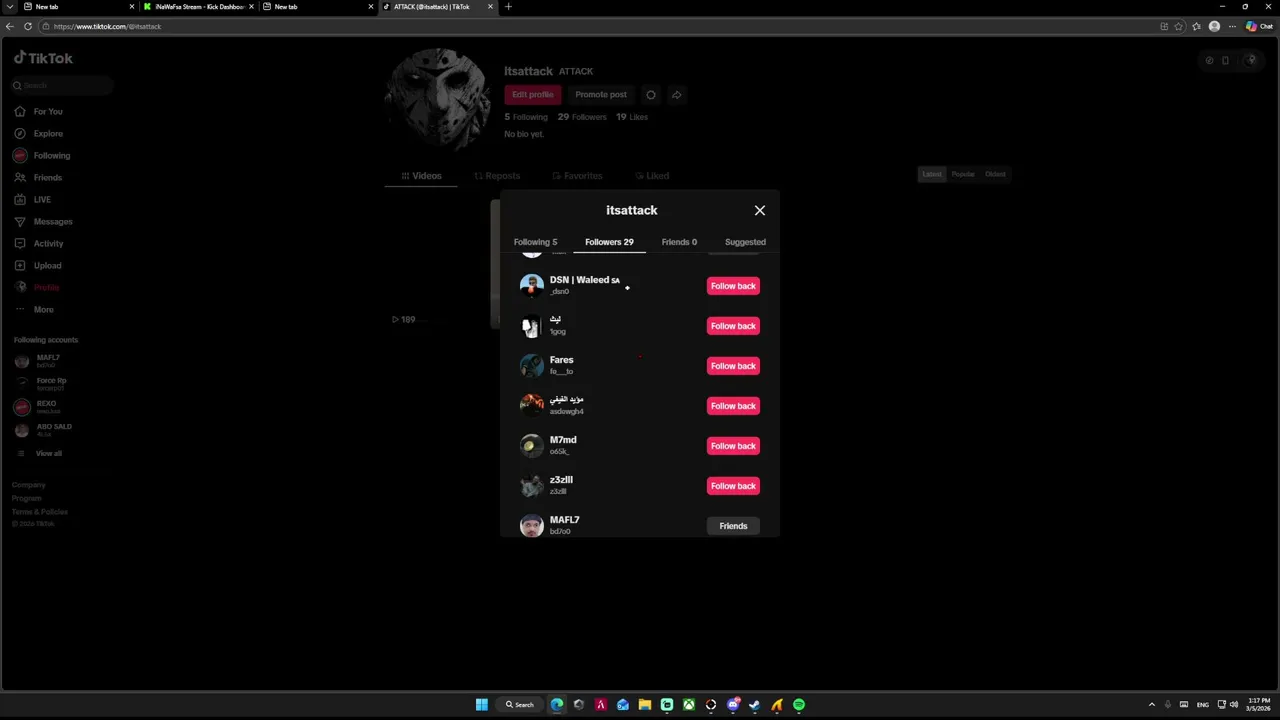Switch to the Kick Dashboard tab
The image size is (1280, 720).
click(x=199, y=7)
